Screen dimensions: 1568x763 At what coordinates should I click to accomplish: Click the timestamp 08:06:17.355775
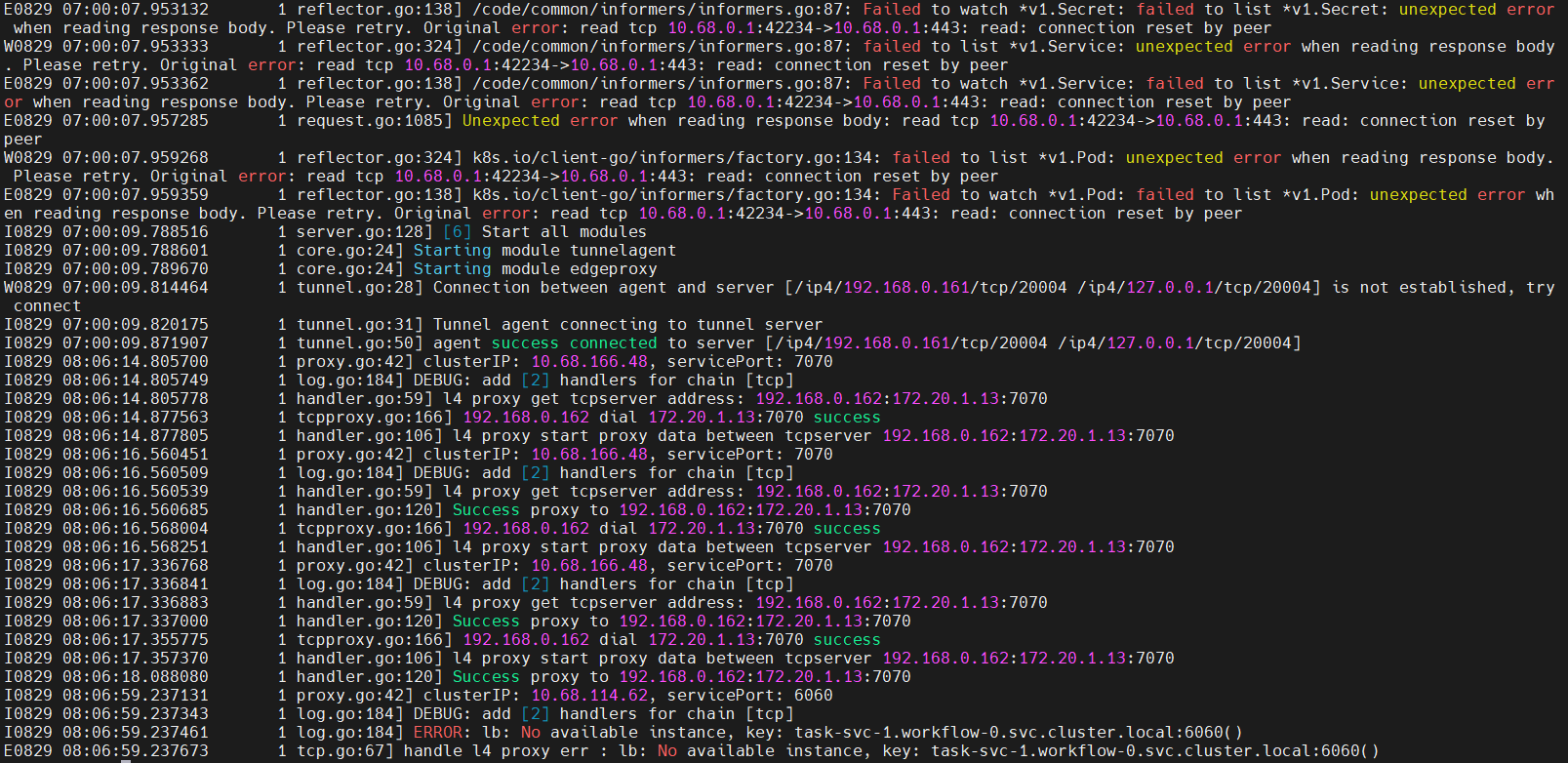(x=136, y=640)
